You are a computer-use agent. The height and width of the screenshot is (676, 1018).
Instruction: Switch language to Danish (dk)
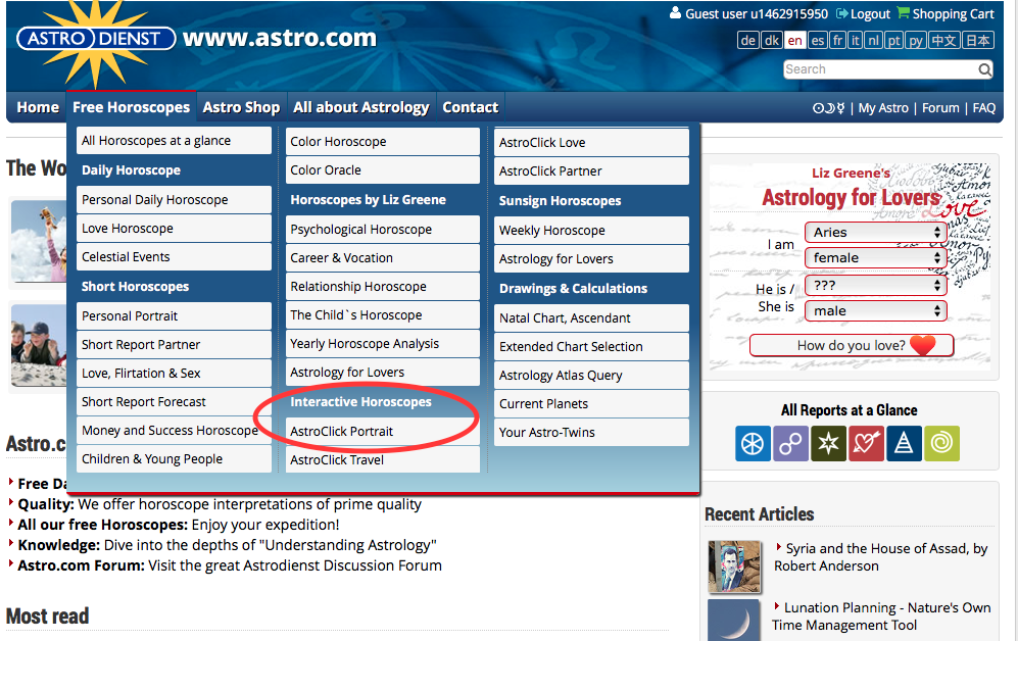(771, 40)
